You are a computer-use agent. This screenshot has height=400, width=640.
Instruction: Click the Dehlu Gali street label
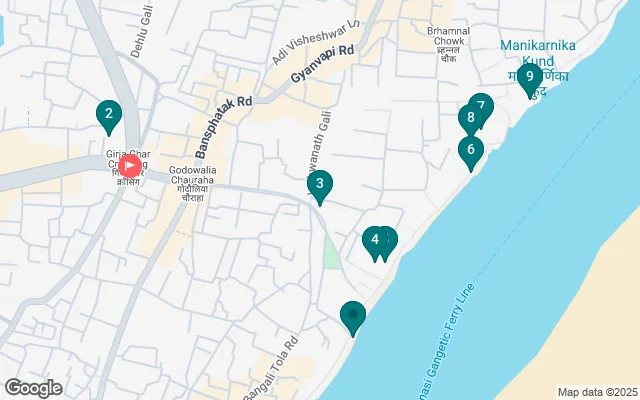tap(142, 31)
